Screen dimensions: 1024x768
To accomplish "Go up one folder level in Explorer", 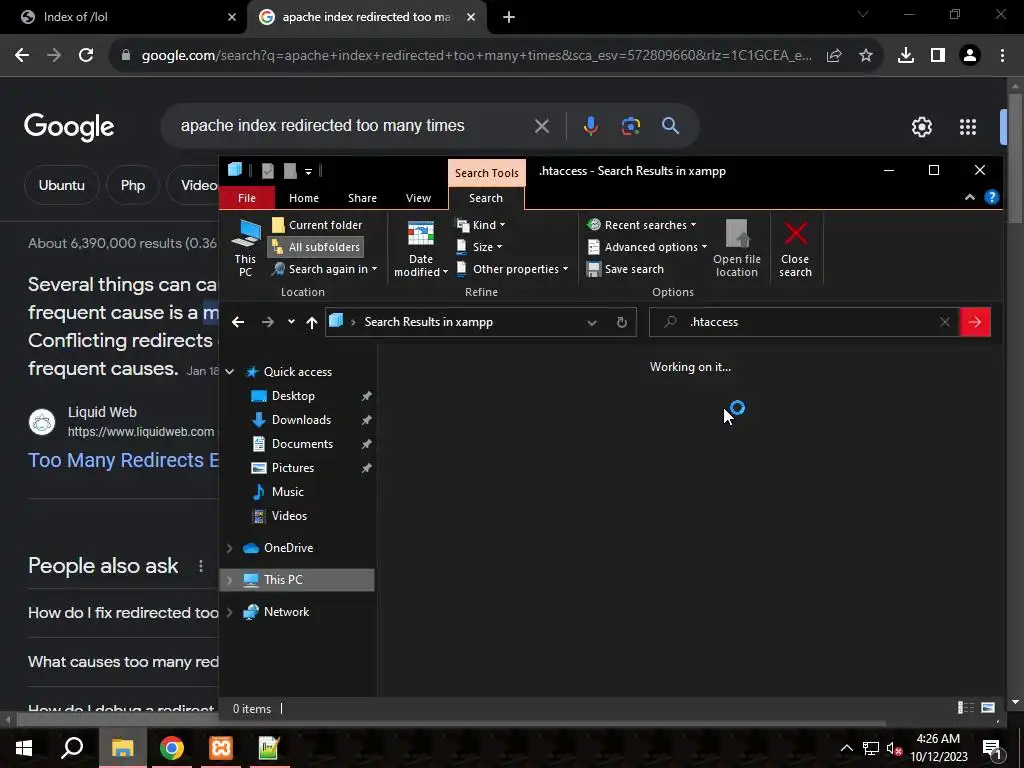I will pyautogui.click(x=312, y=322).
